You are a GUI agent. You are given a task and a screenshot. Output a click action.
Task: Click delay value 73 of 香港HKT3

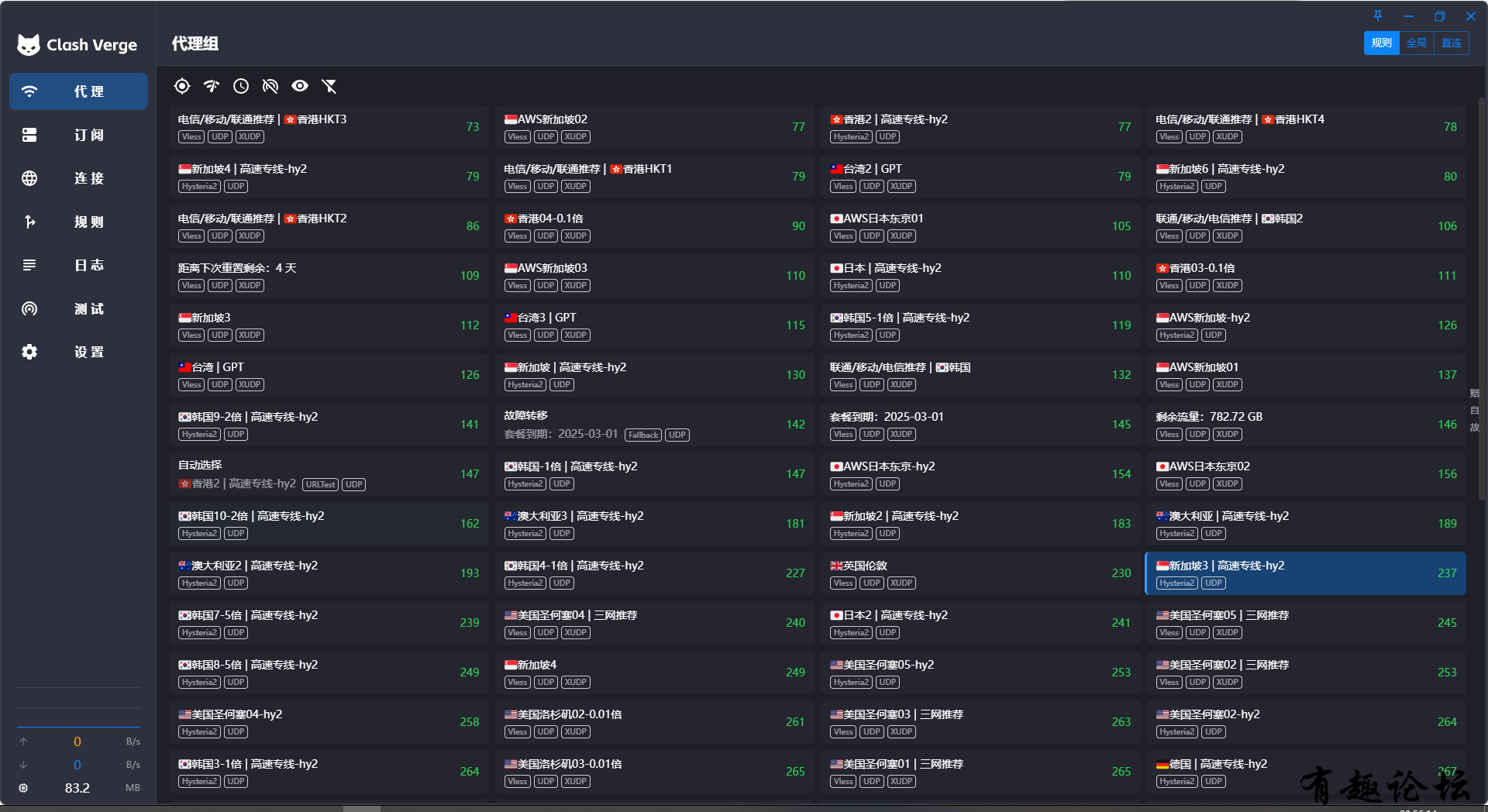(473, 127)
